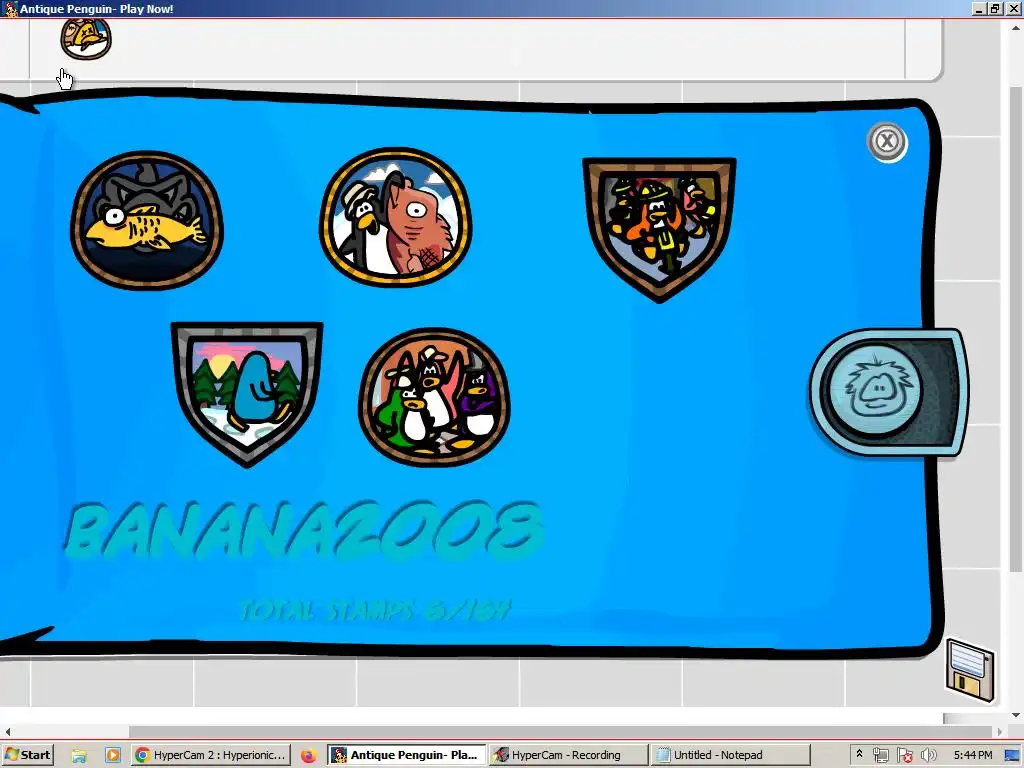
Task: Save with the floppy disk icon
Action: click(970, 671)
